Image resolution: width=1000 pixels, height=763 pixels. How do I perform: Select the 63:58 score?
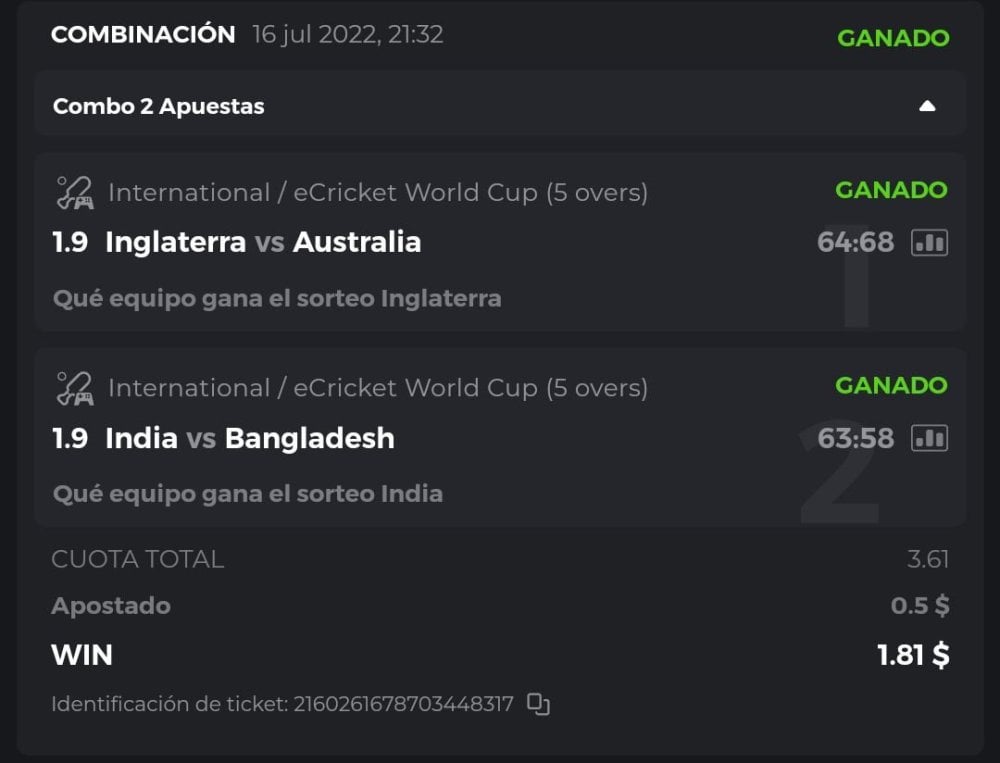point(855,438)
